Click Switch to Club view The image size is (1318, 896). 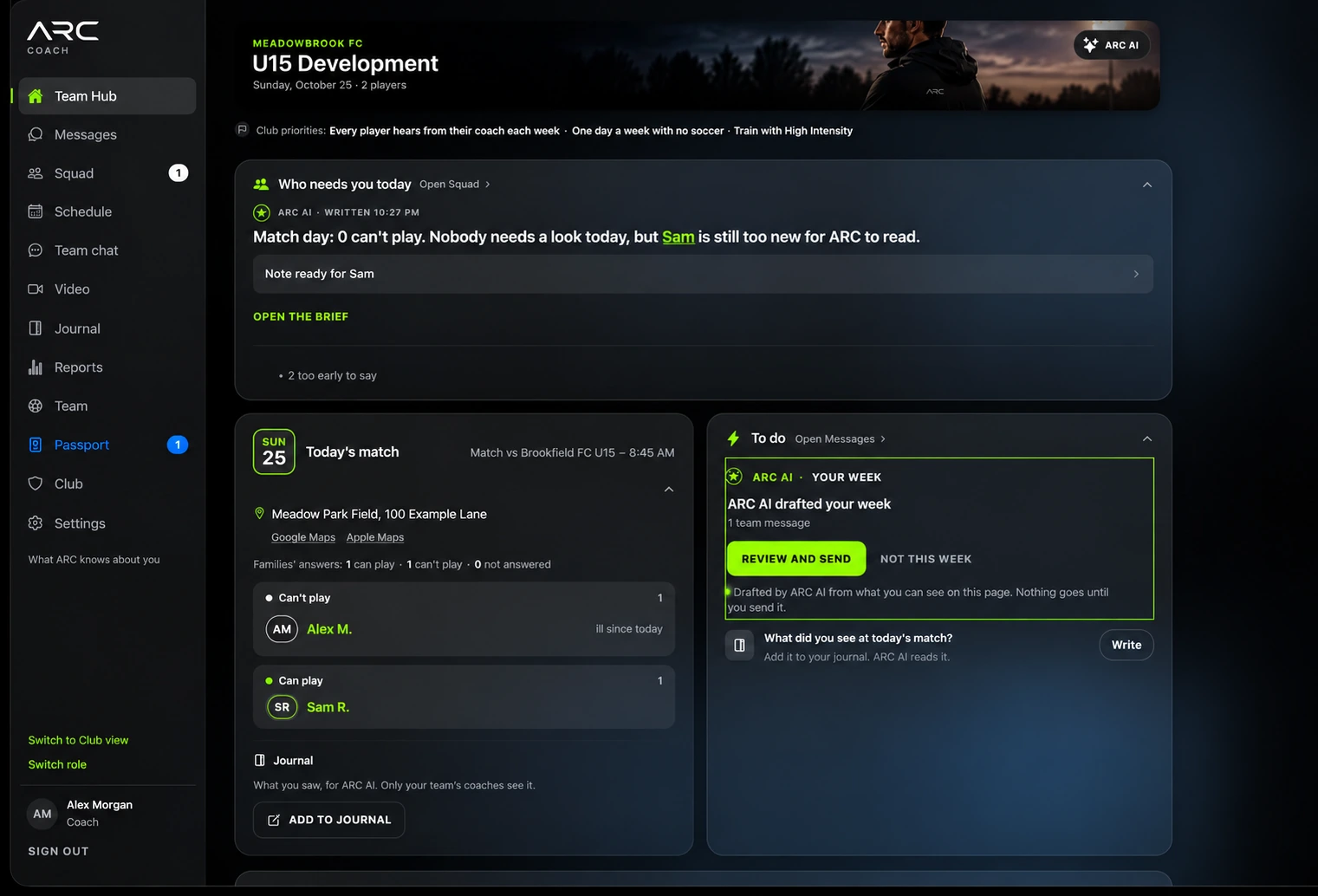tap(78, 740)
